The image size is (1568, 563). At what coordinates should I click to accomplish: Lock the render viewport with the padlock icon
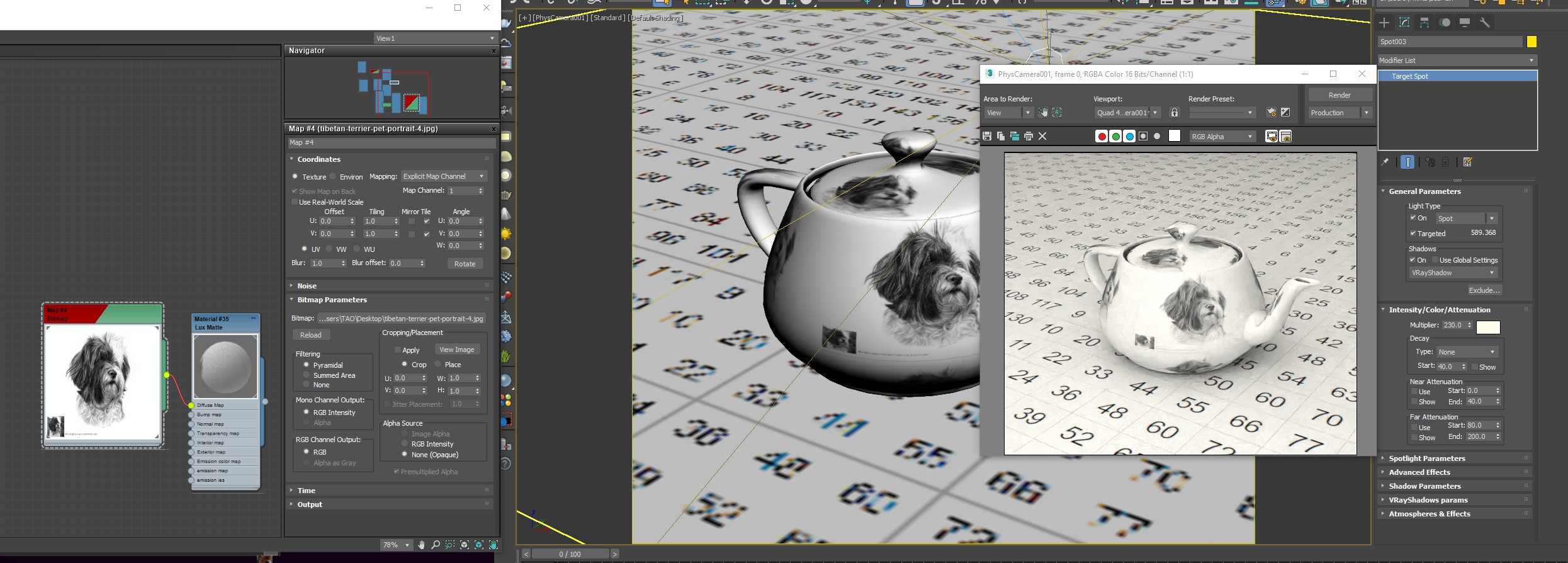point(1174,113)
